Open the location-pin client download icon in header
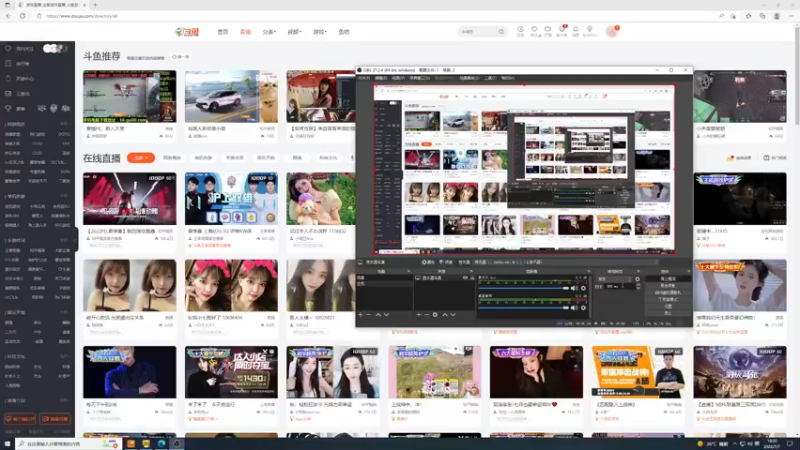Viewport: 800px width, 450px height. pyautogui.click(x=590, y=30)
